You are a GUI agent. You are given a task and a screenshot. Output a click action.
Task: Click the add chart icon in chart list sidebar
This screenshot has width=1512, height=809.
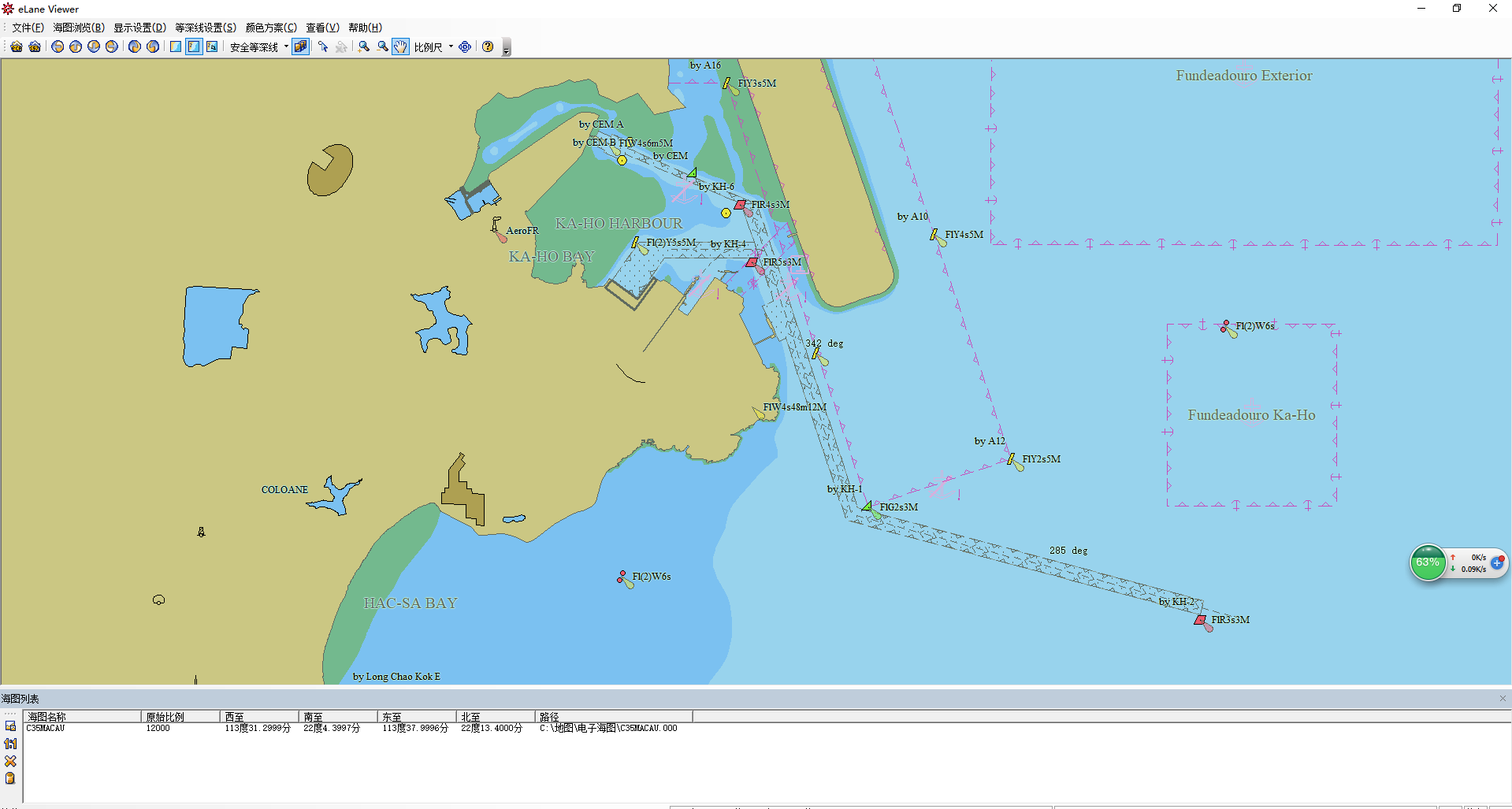click(x=10, y=726)
